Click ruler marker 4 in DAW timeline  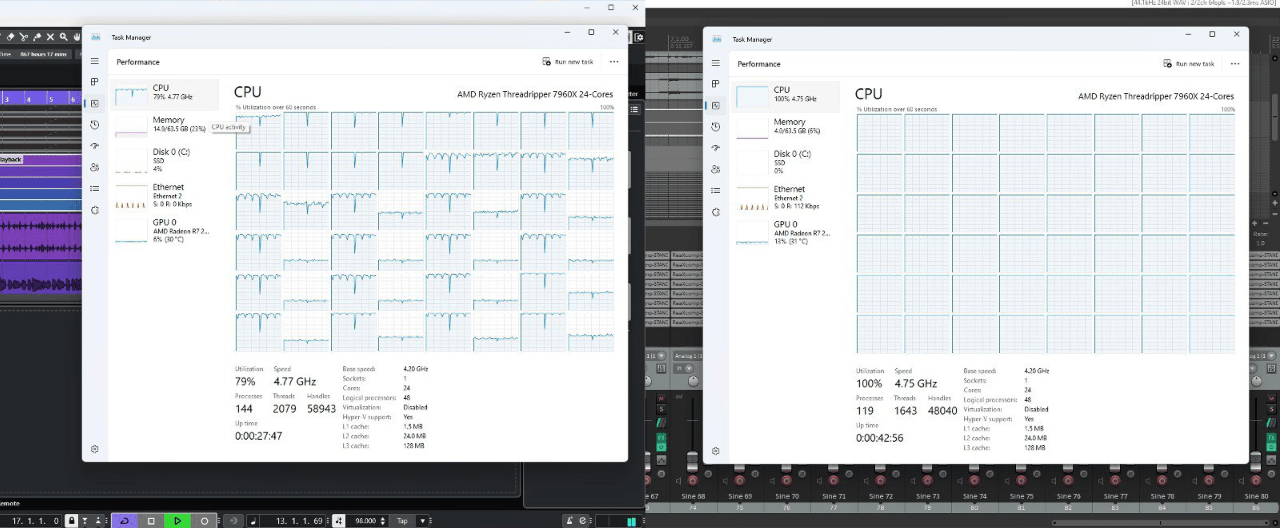[x=29, y=99]
